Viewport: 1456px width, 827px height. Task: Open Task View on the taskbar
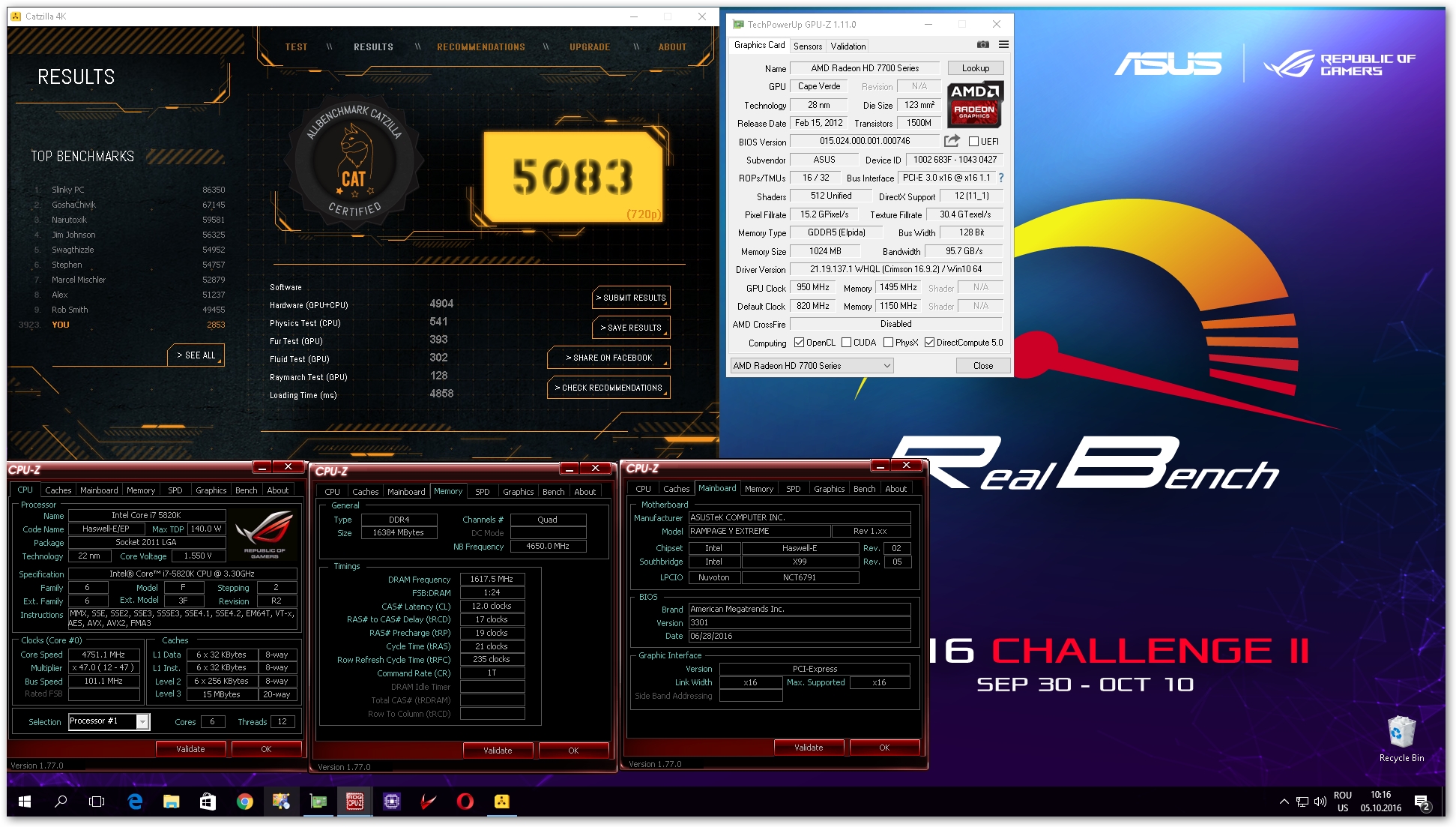97,802
